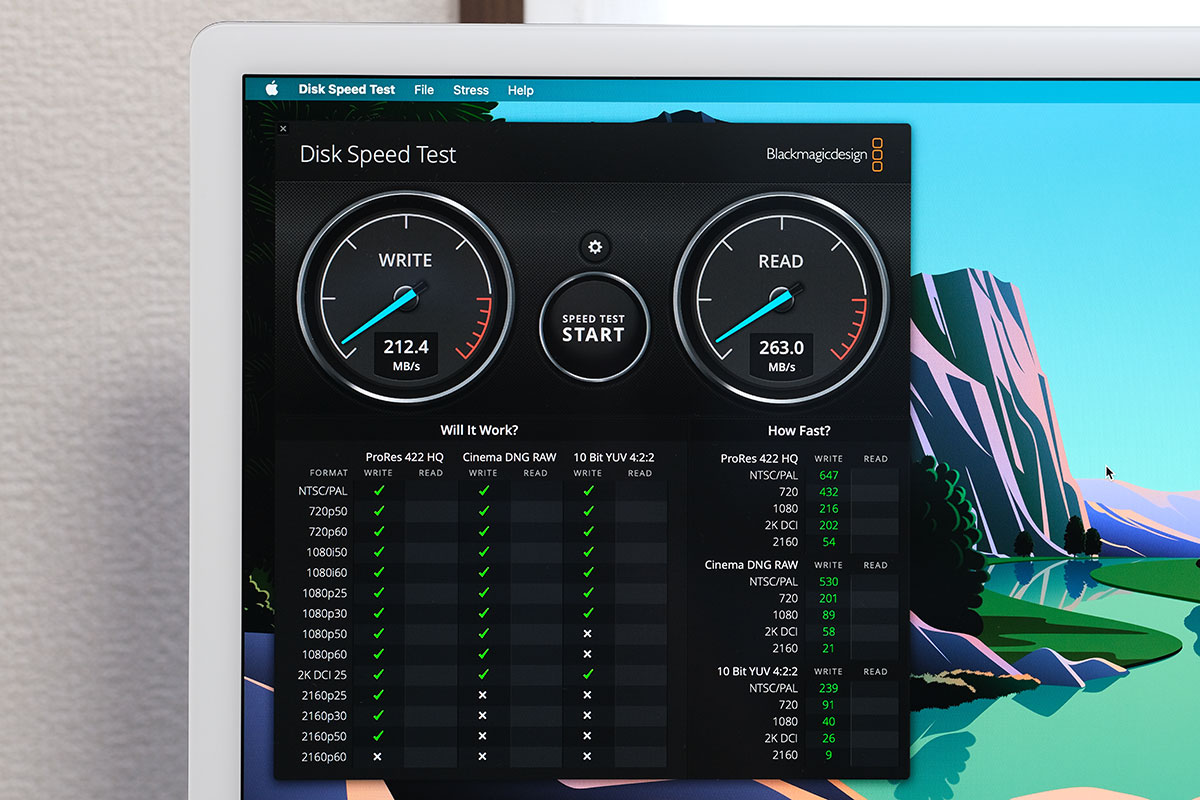
Task: Click the ProRes 422 HQ 2K DCI value 202
Action: point(828,525)
